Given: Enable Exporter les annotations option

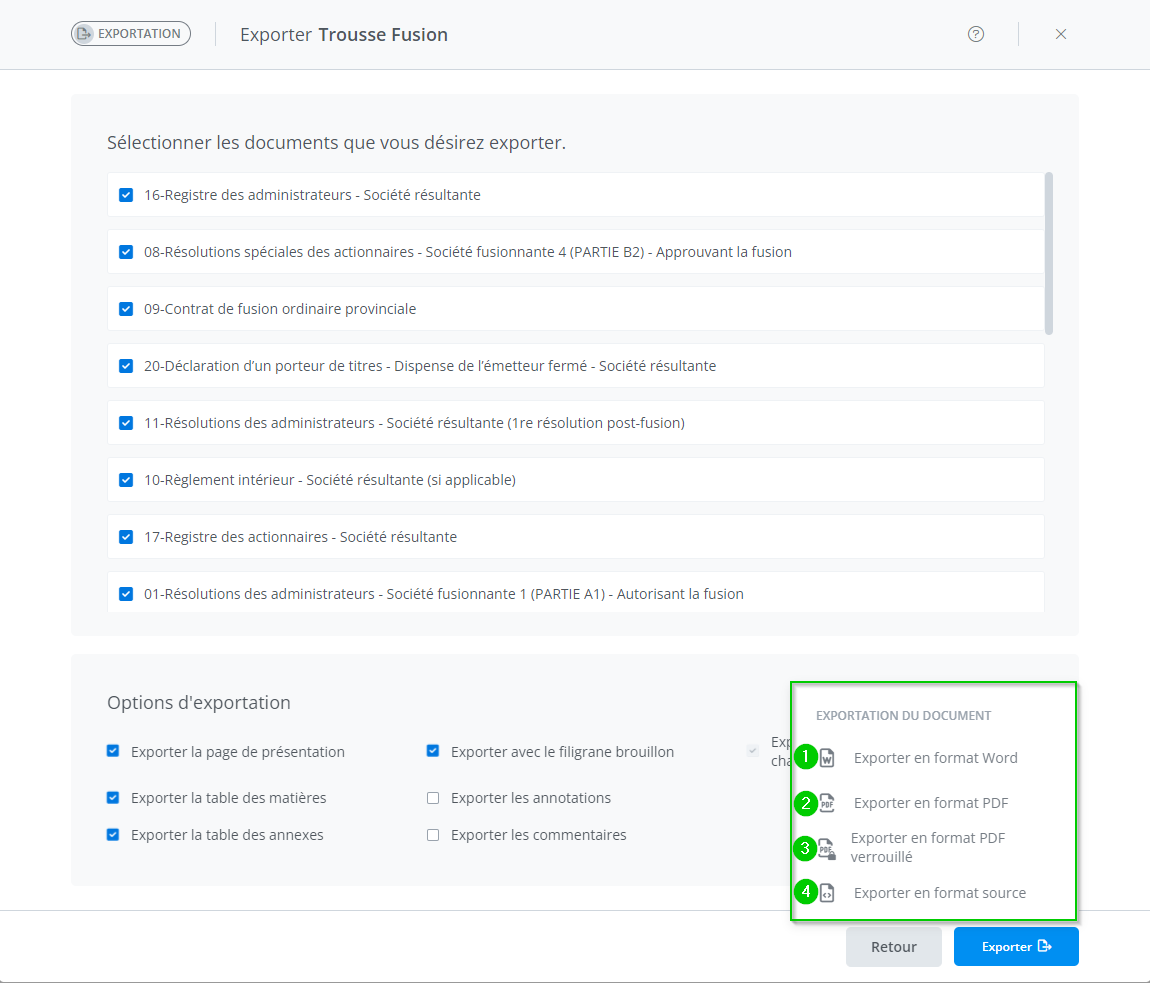Looking at the screenshot, I should click(433, 798).
